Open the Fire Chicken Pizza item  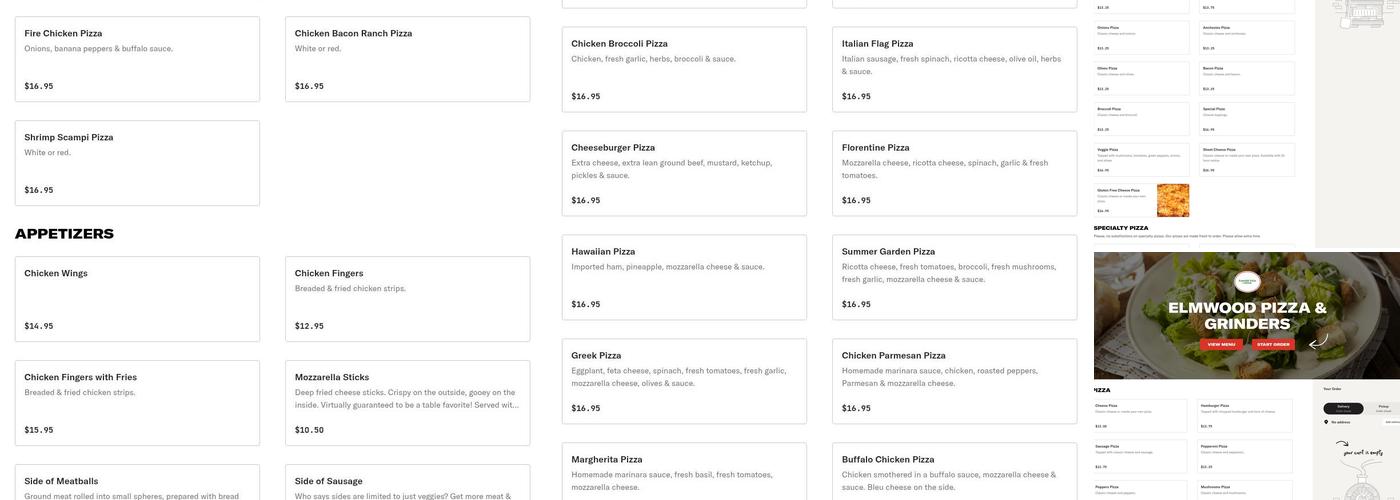pos(137,59)
